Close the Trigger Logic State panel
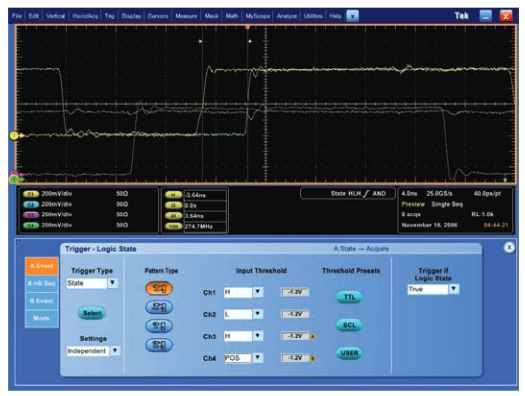 click(x=509, y=248)
